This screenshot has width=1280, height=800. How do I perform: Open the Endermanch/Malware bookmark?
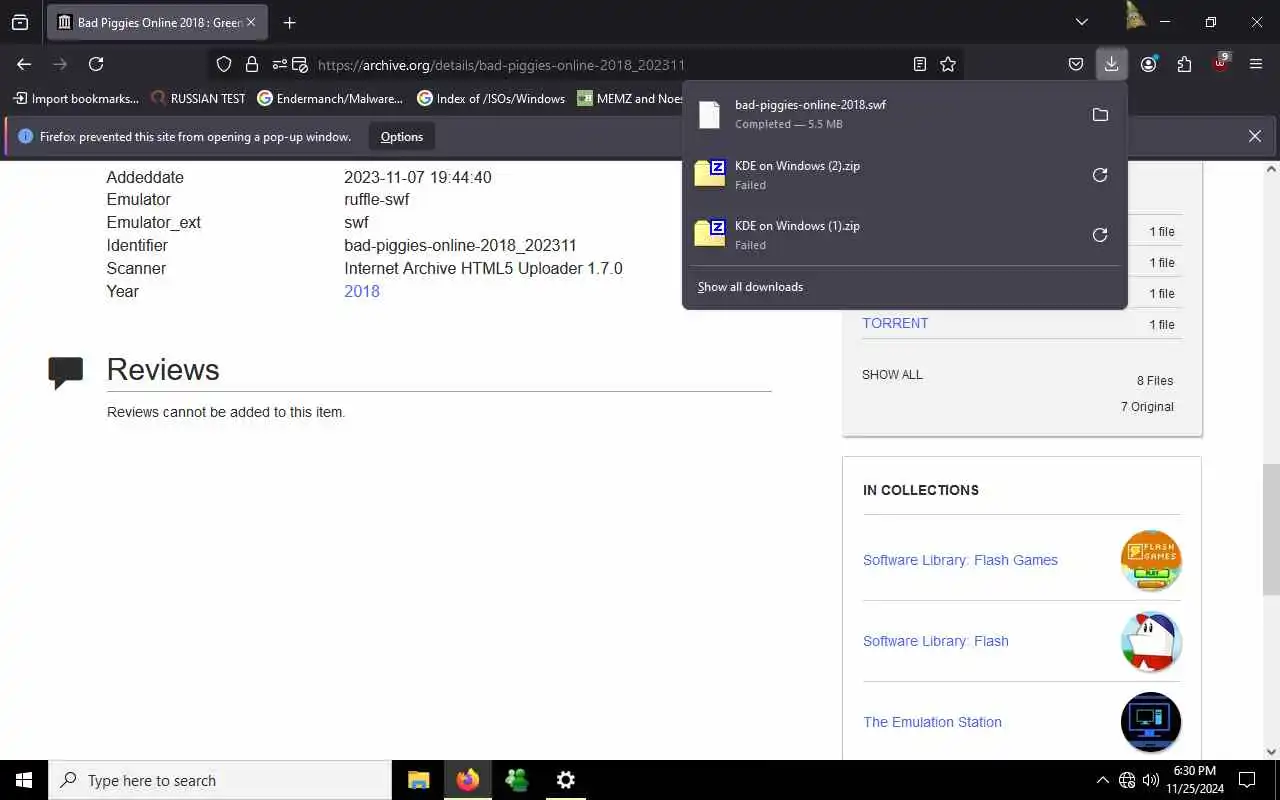point(330,98)
